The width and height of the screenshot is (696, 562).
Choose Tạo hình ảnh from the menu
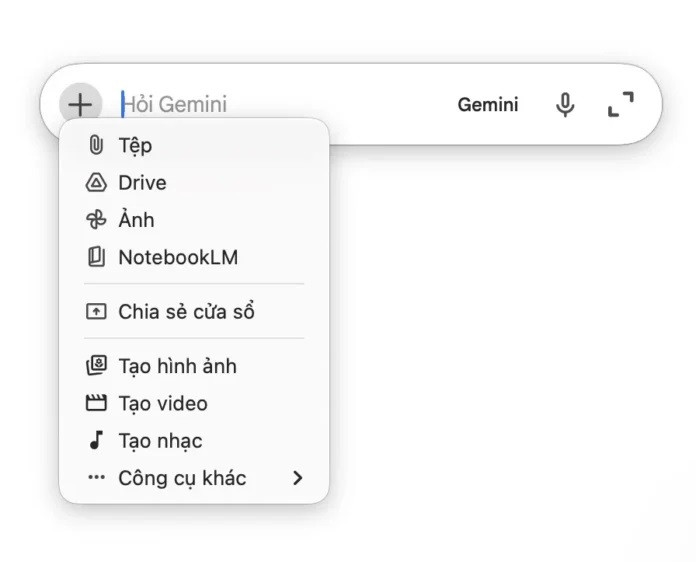pyautogui.click(x=178, y=367)
